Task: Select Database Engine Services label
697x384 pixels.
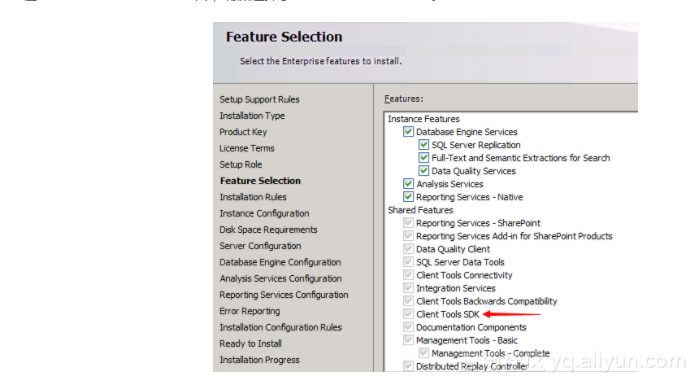Action: click(x=467, y=132)
